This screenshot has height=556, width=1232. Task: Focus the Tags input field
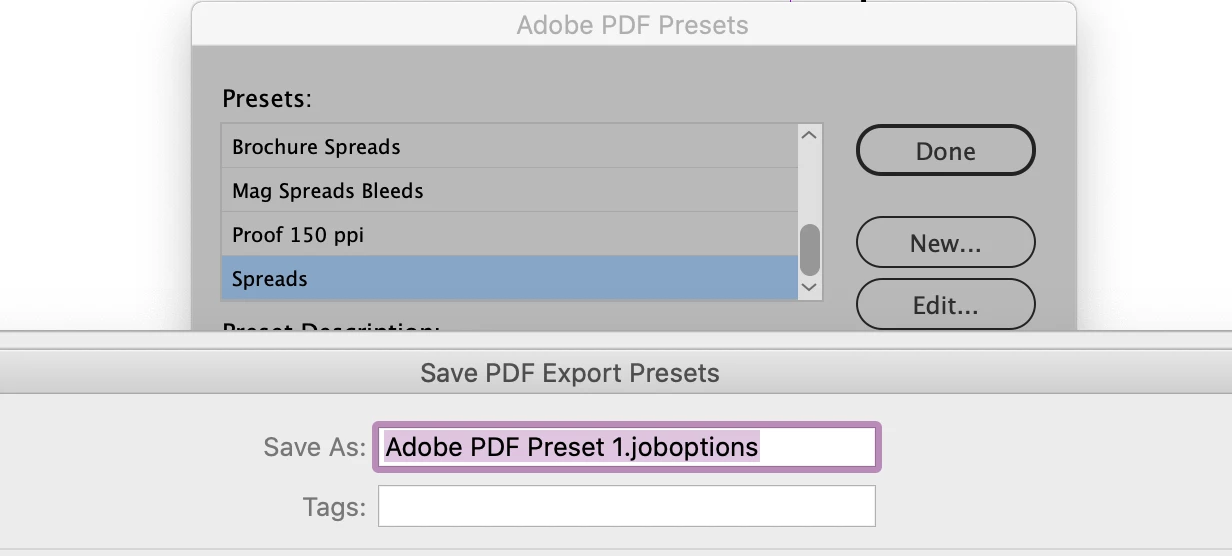coord(626,506)
